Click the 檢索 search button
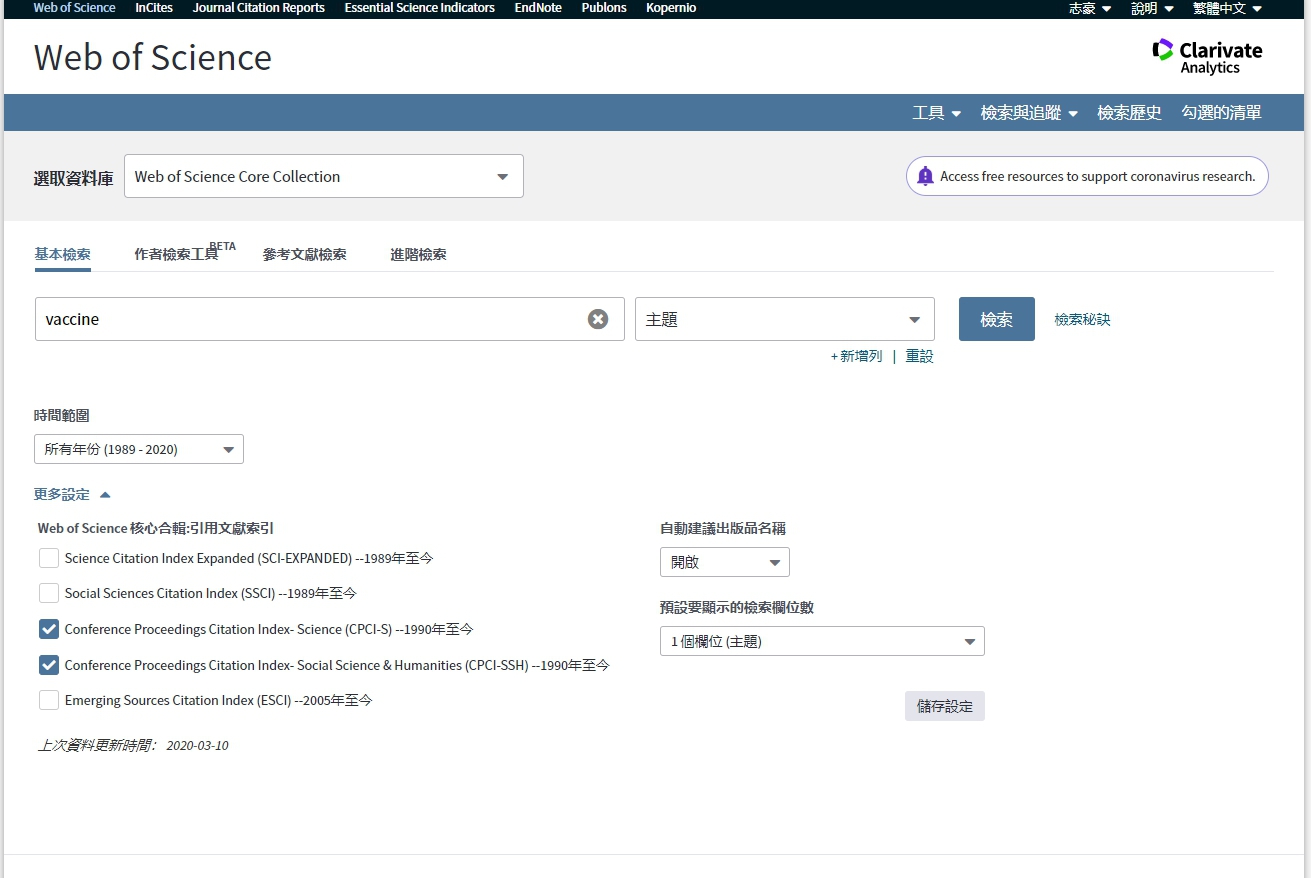Image resolution: width=1311 pixels, height=878 pixels. point(997,319)
